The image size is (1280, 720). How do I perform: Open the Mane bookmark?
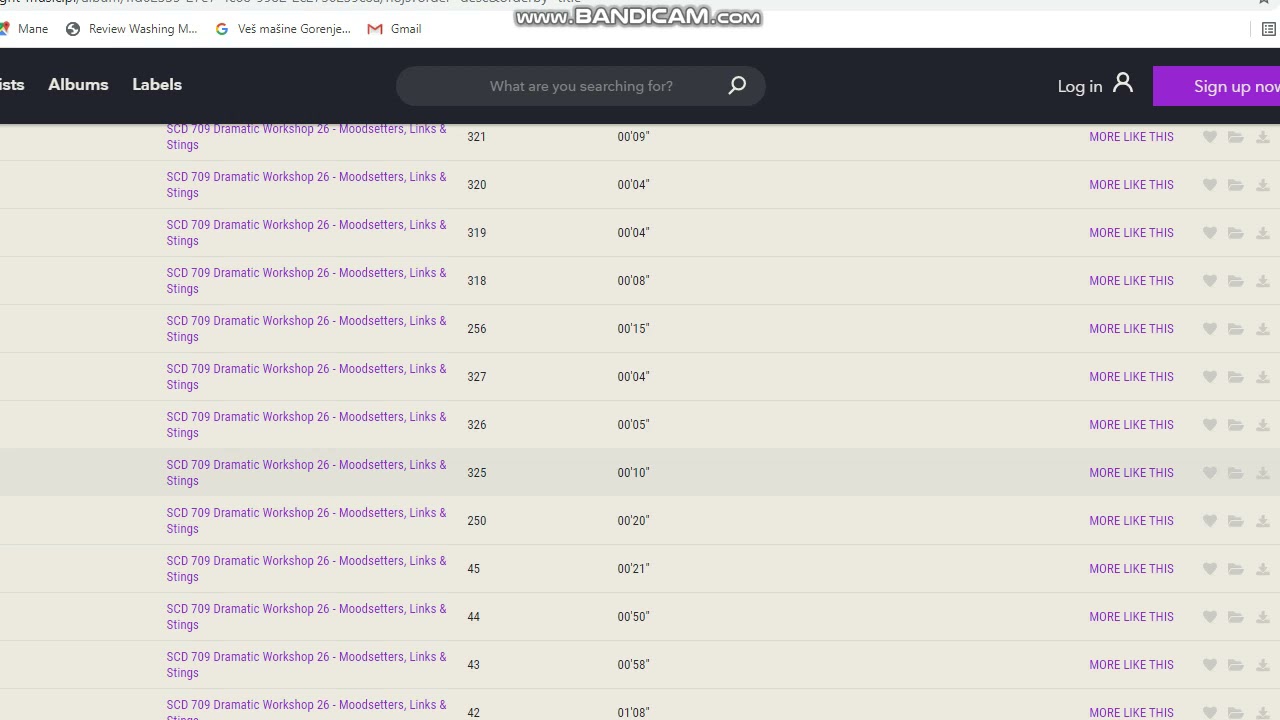(24, 29)
